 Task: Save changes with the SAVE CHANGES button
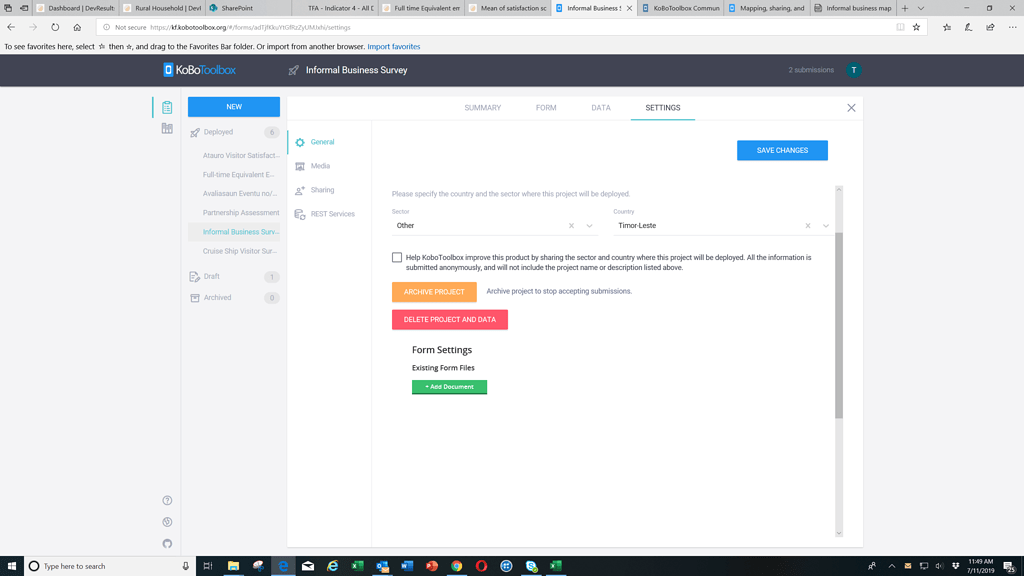pyautogui.click(x=782, y=150)
